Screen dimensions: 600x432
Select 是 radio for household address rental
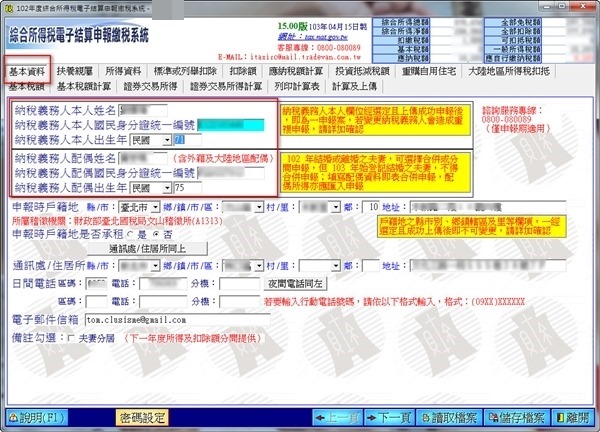tap(131, 234)
